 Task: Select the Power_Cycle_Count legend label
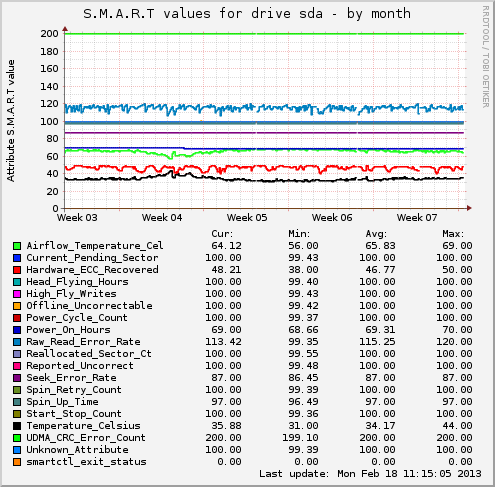pyautogui.click(x=77, y=318)
